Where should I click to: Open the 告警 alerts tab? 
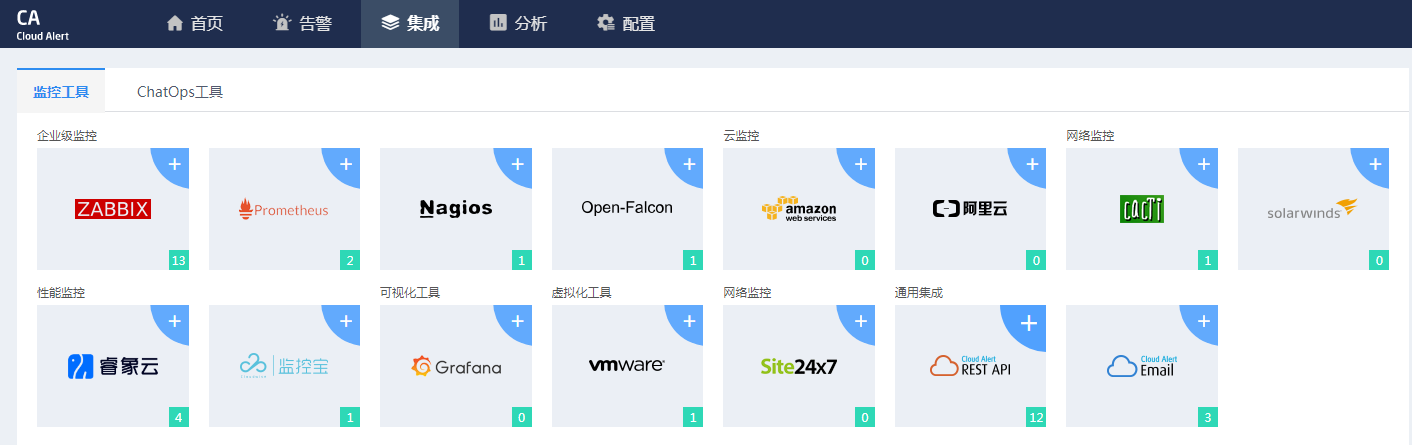pos(302,24)
